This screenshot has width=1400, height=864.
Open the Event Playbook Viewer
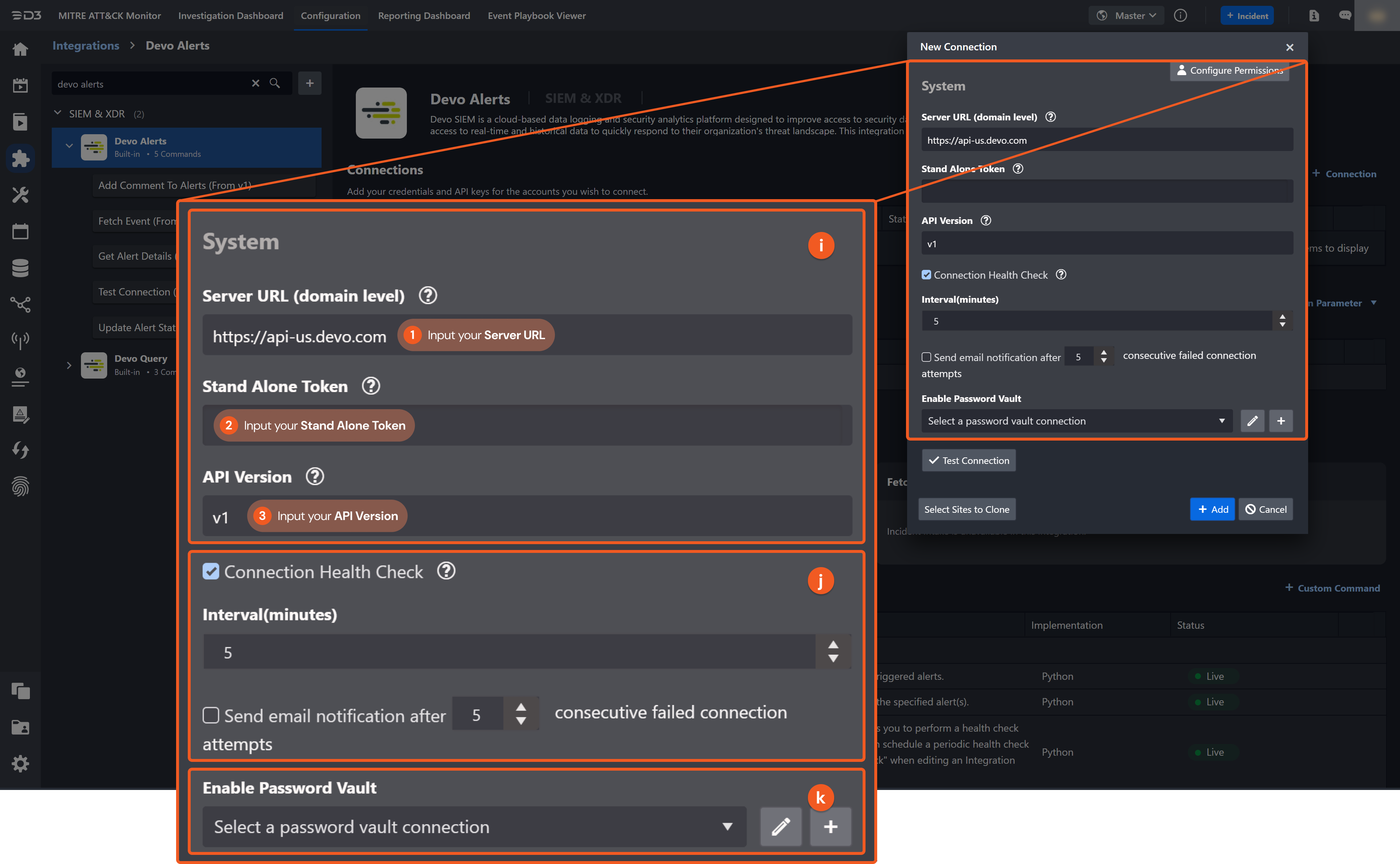536,15
